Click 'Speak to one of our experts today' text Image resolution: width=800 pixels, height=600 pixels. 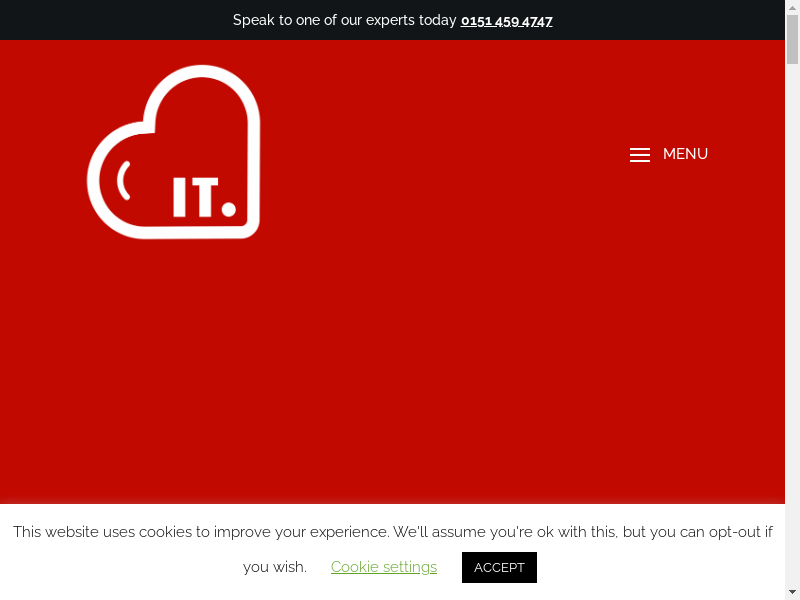tap(344, 20)
